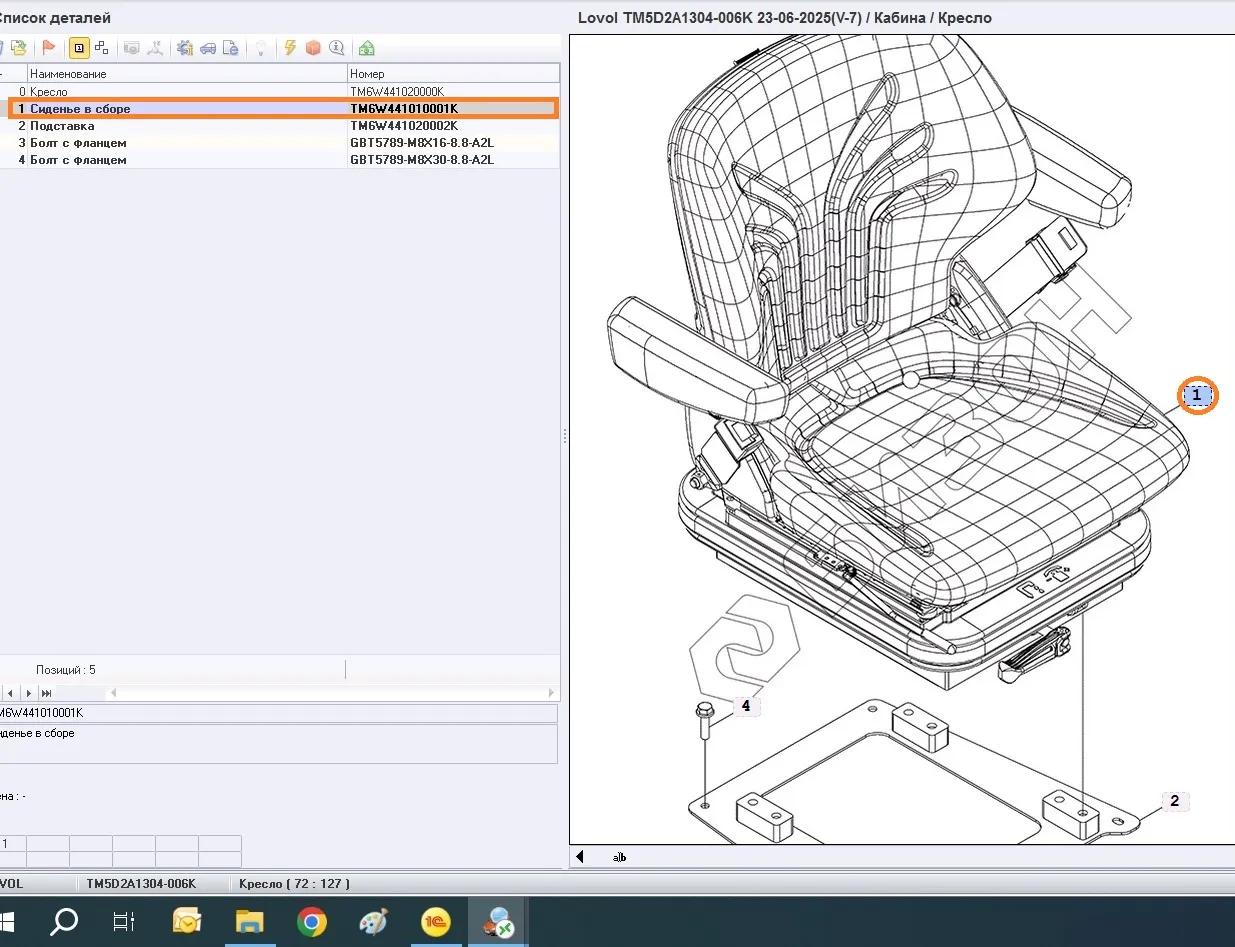This screenshot has height=947, width=1235.
Task: Click the black left arrow below the diagram
Action: click(x=580, y=857)
